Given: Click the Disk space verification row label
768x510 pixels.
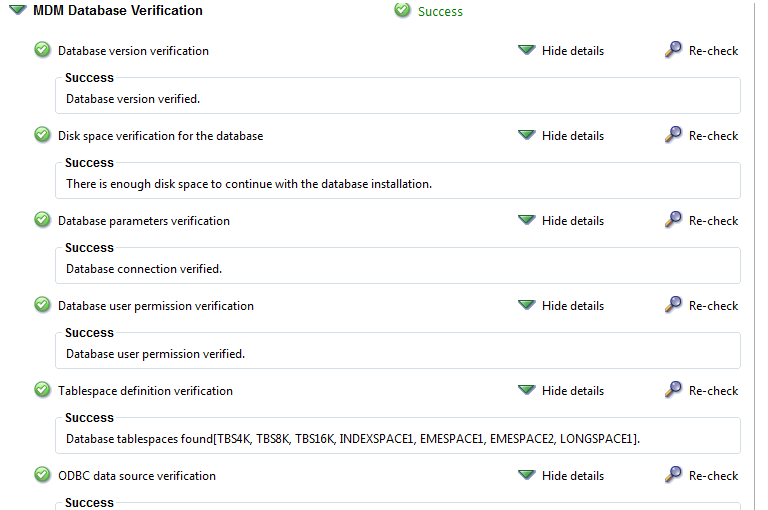Looking at the screenshot, I should point(161,136).
